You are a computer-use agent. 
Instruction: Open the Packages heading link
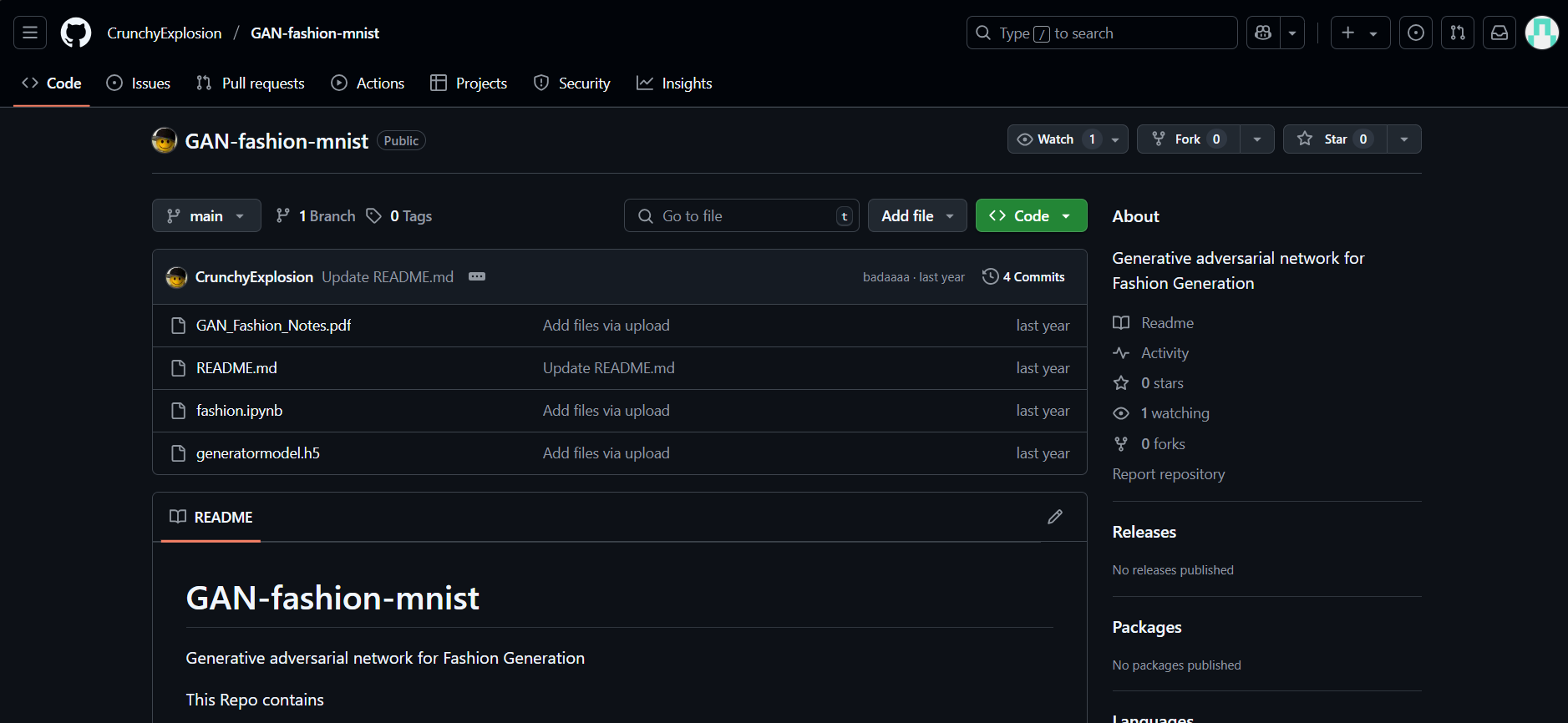1147,627
